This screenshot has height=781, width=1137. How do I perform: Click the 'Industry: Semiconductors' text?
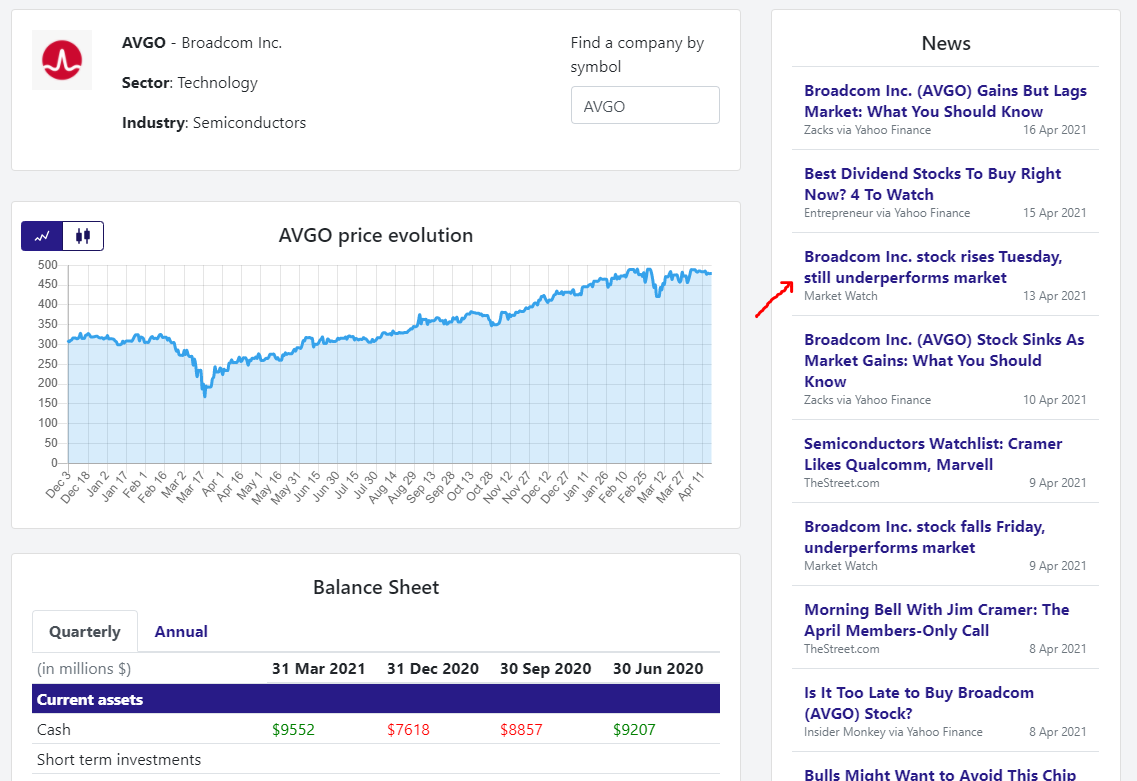tap(214, 123)
